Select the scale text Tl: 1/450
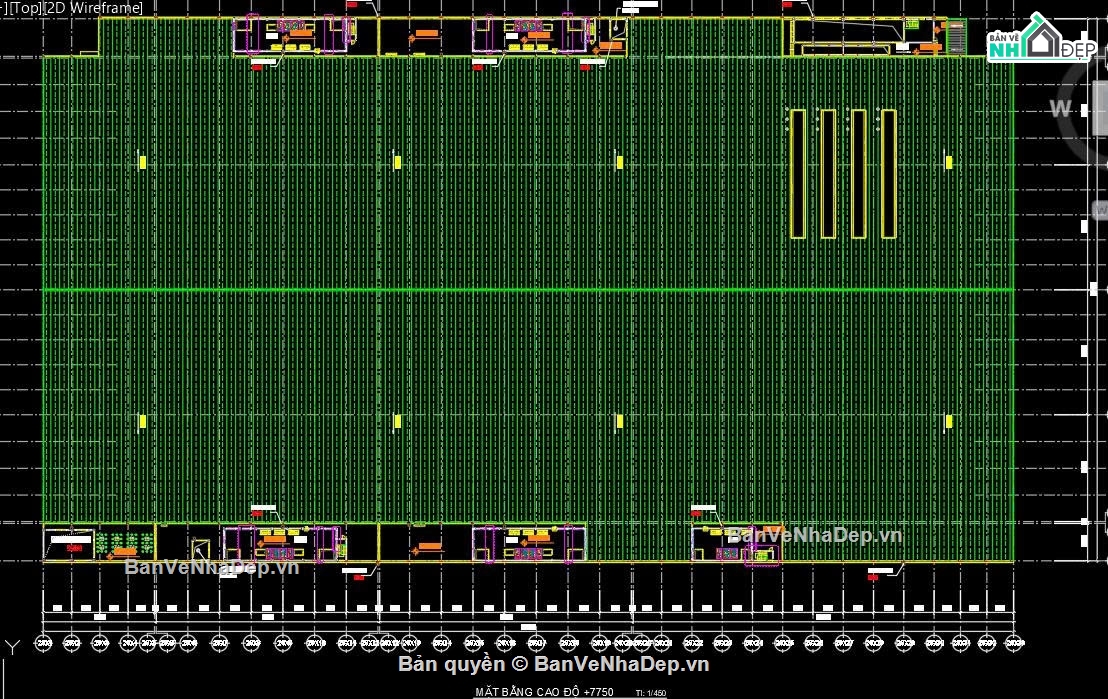This screenshot has width=1108, height=699. click(x=651, y=693)
